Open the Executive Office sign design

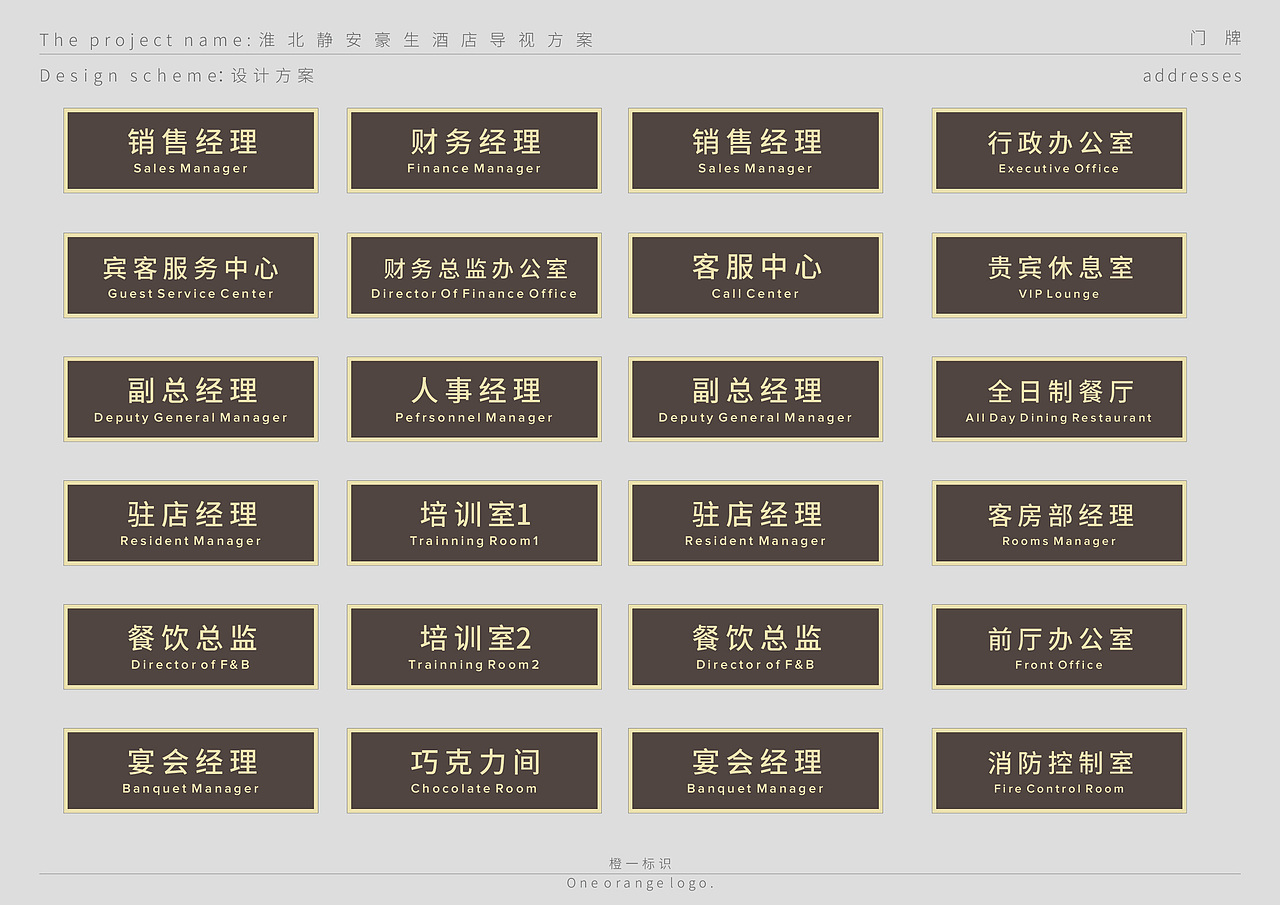(x=1059, y=150)
